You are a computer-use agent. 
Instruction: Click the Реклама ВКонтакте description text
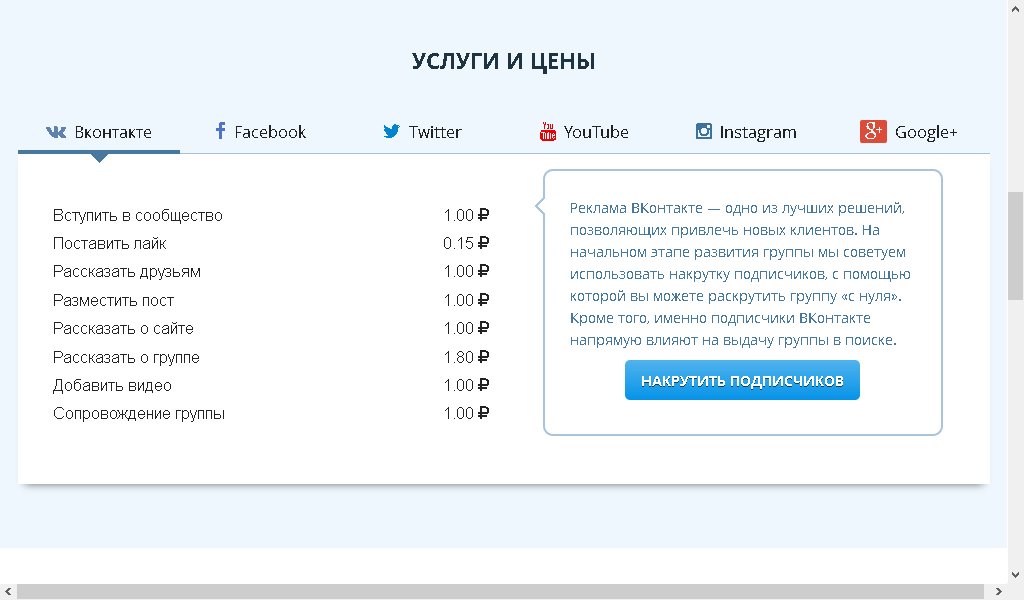740,274
